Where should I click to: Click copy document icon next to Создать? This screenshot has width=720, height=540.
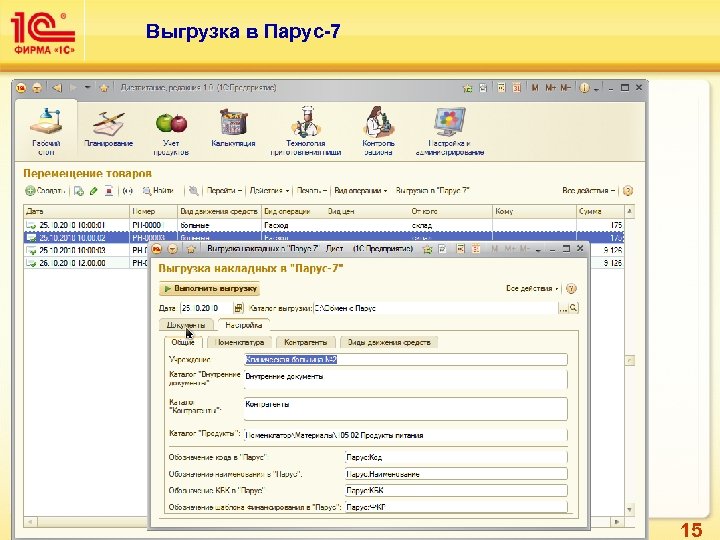coord(79,191)
